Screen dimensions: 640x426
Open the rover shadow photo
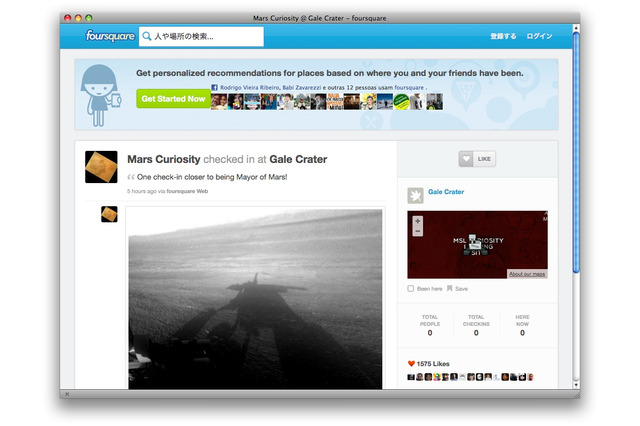click(x=256, y=299)
